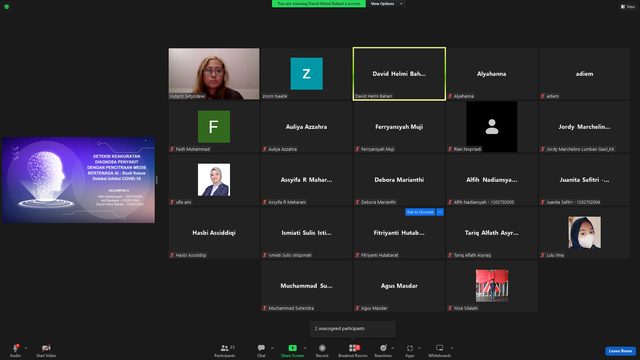Screen dimensions: 640x360
Task: Click muted mic icon beside Fadli Muhammad
Action: point(172,149)
